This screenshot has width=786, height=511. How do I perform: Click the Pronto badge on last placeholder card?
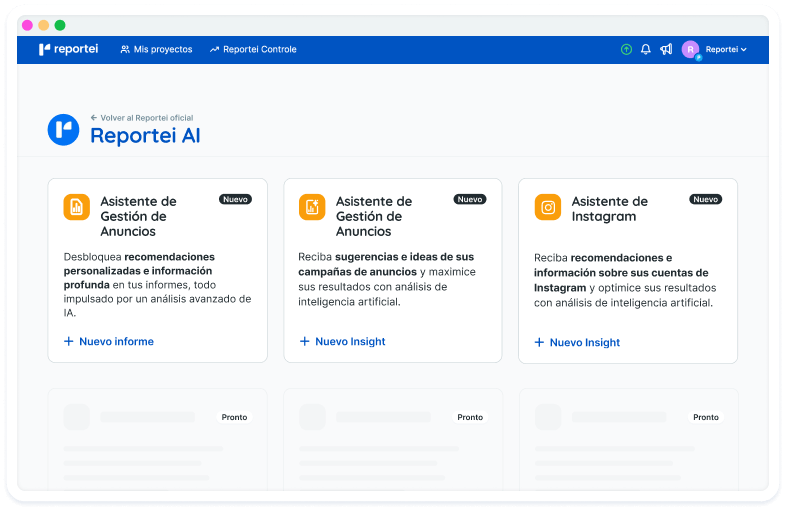point(706,417)
